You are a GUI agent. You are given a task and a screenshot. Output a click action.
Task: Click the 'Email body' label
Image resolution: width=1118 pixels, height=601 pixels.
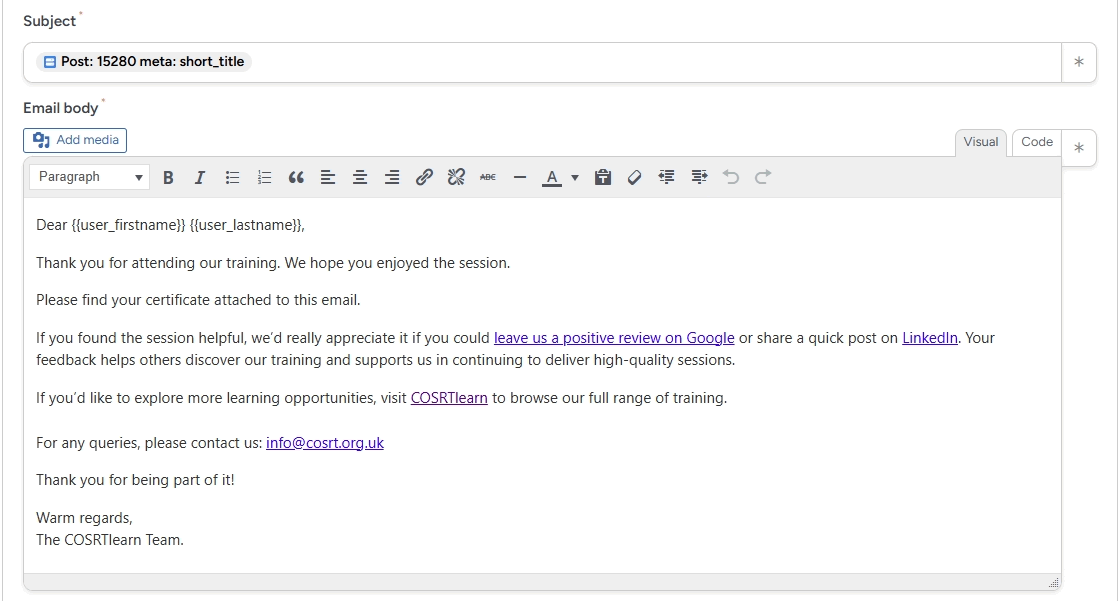point(61,108)
